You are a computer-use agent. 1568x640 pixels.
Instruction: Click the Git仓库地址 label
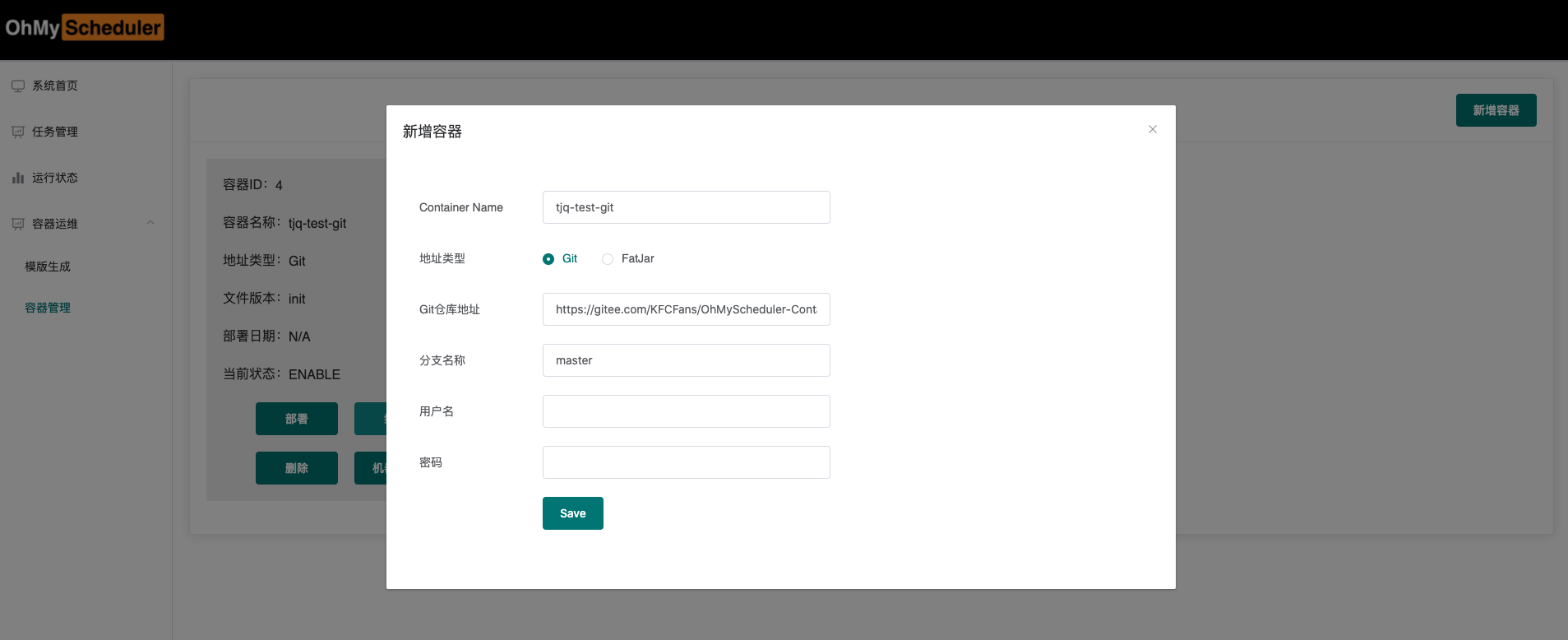pos(450,309)
